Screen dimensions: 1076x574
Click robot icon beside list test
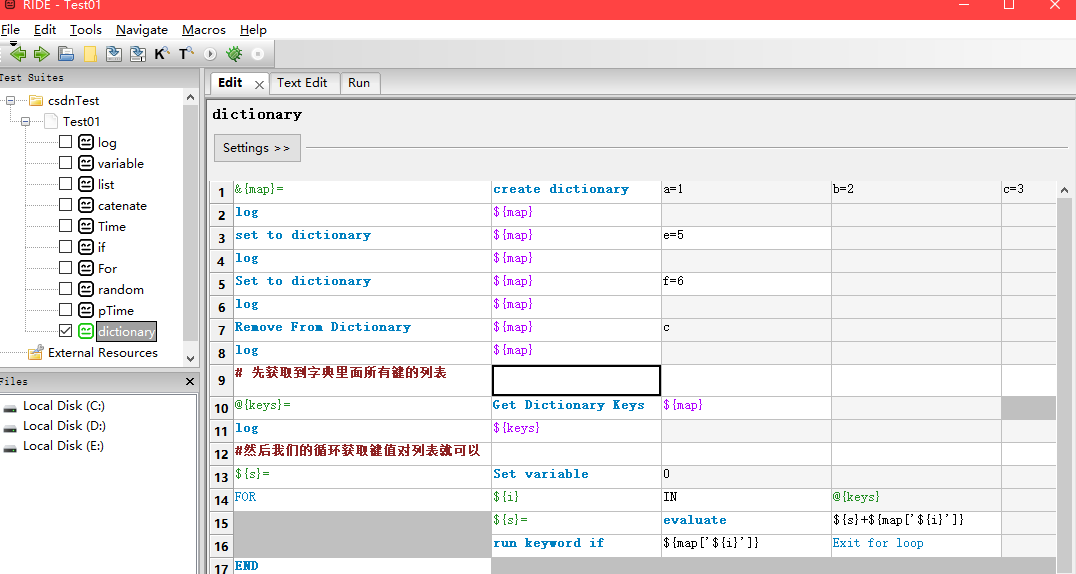click(x=86, y=184)
